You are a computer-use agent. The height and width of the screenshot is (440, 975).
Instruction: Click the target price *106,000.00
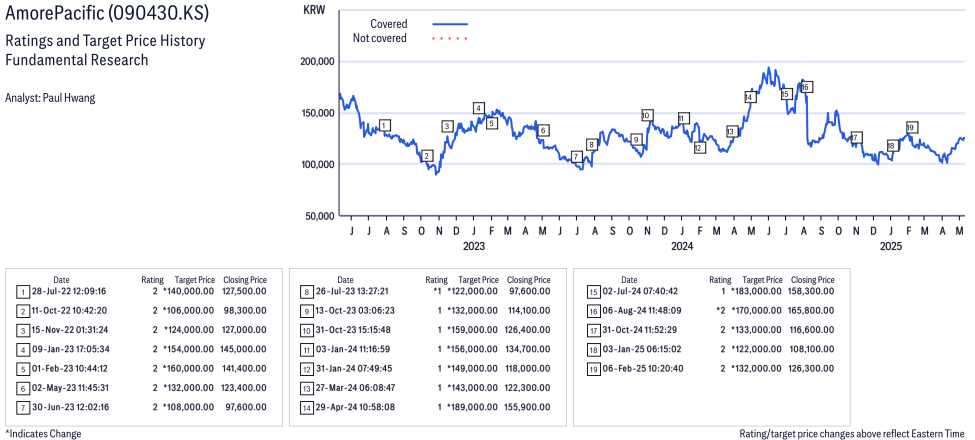pos(188,310)
